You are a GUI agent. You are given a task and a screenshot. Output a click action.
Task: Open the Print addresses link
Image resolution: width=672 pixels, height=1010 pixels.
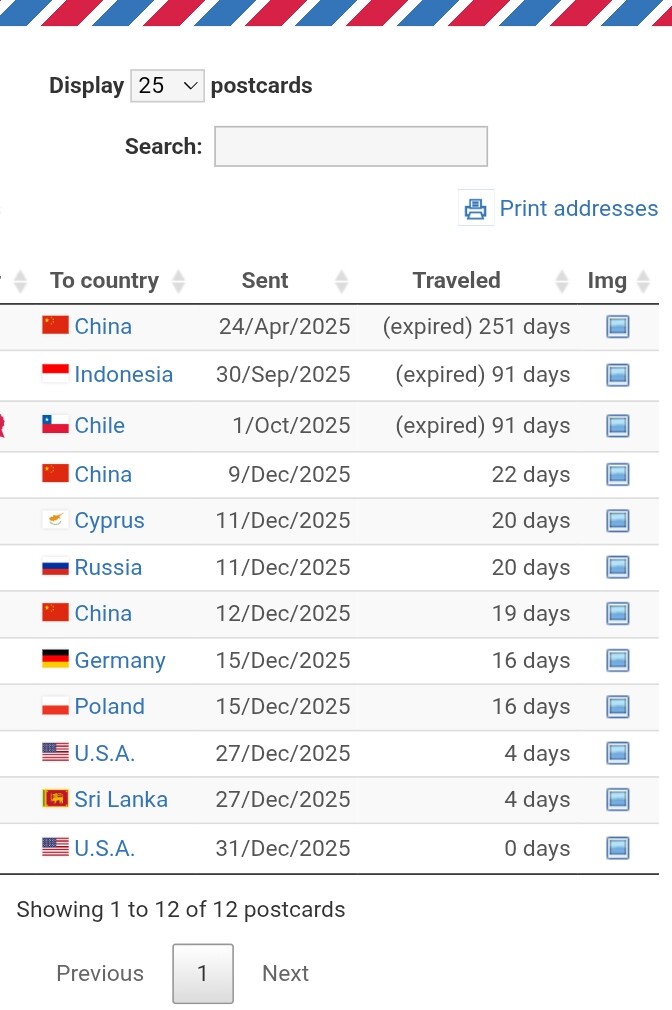point(578,208)
